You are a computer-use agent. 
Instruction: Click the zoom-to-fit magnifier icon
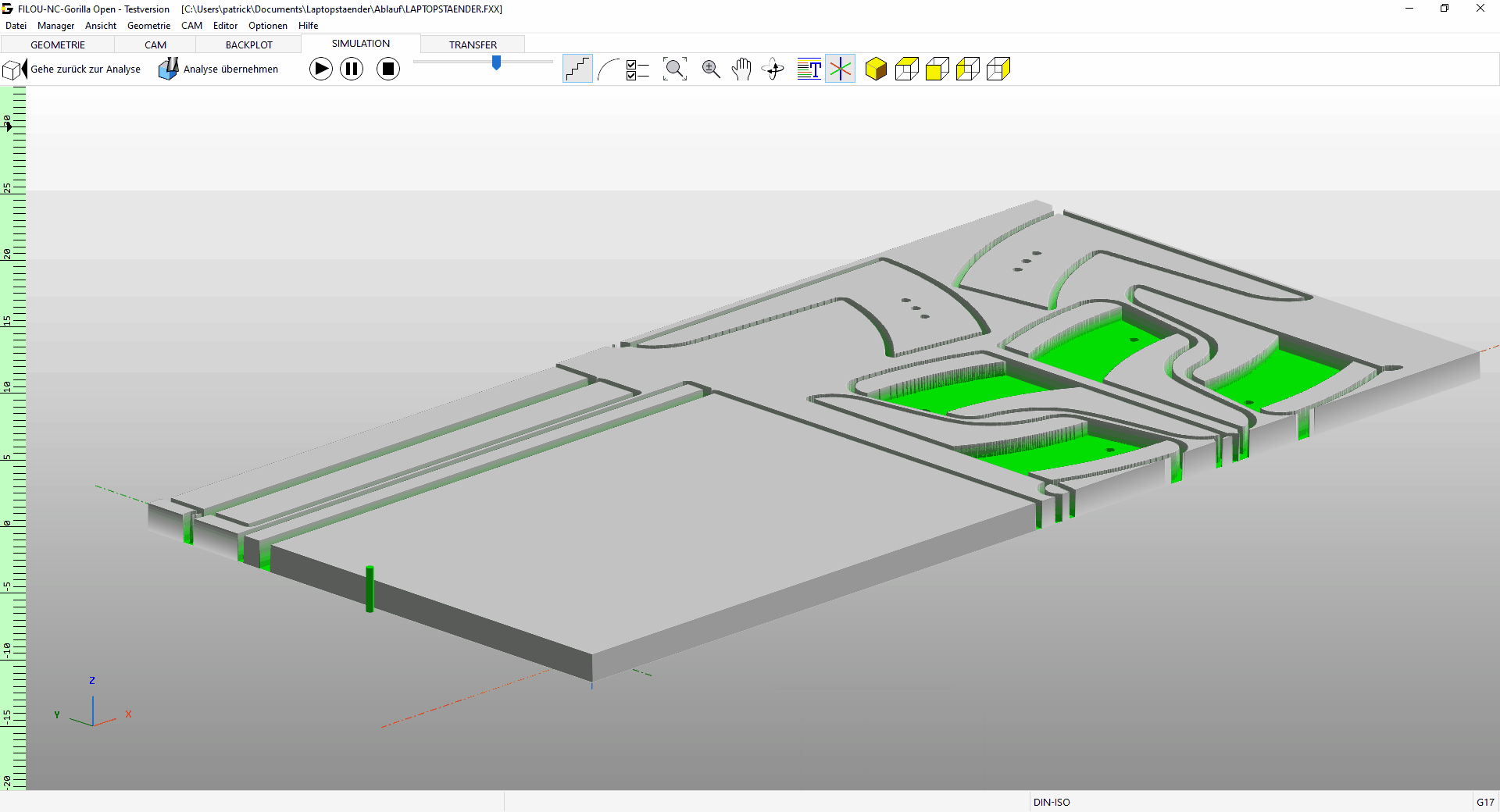click(675, 69)
